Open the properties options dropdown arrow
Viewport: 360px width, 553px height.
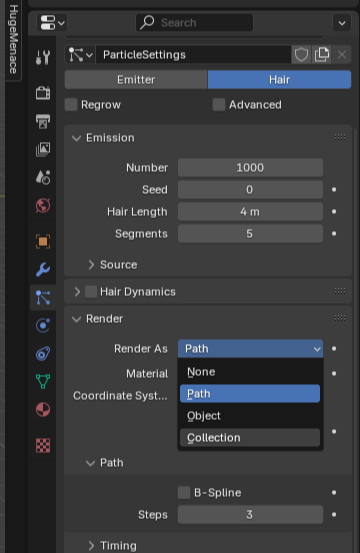[342, 23]
